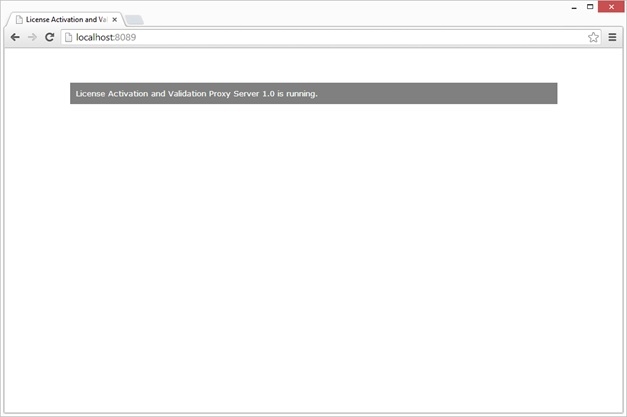Viewport: 627px width, 417px height.
Task: Click the Forward navigation arrow
Action: [32, 37]
